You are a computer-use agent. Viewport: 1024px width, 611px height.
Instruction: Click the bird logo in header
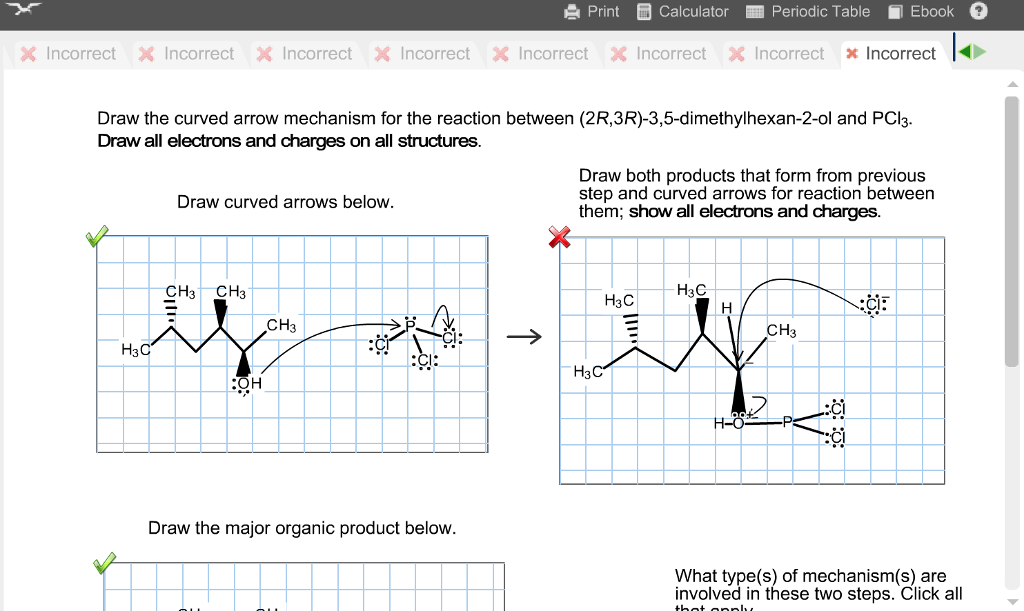[24, 8]
